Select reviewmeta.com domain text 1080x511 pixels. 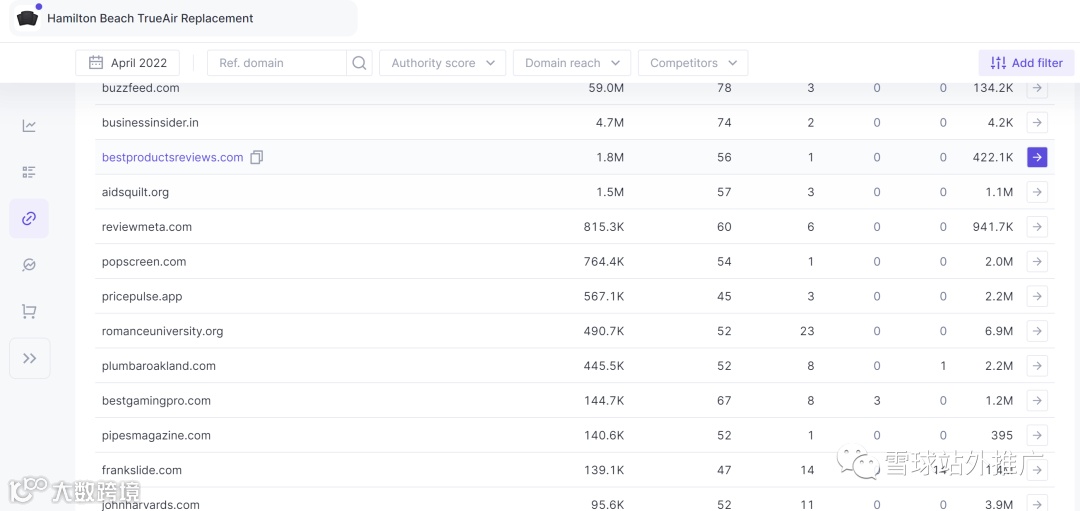[147, 227]
